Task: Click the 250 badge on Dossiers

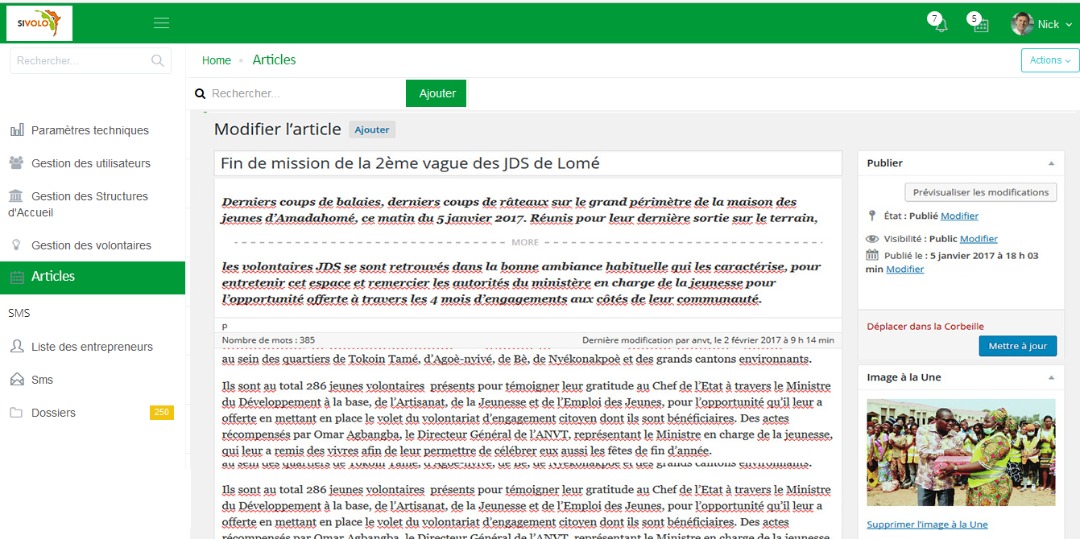Action: click(x=162, y=412)
